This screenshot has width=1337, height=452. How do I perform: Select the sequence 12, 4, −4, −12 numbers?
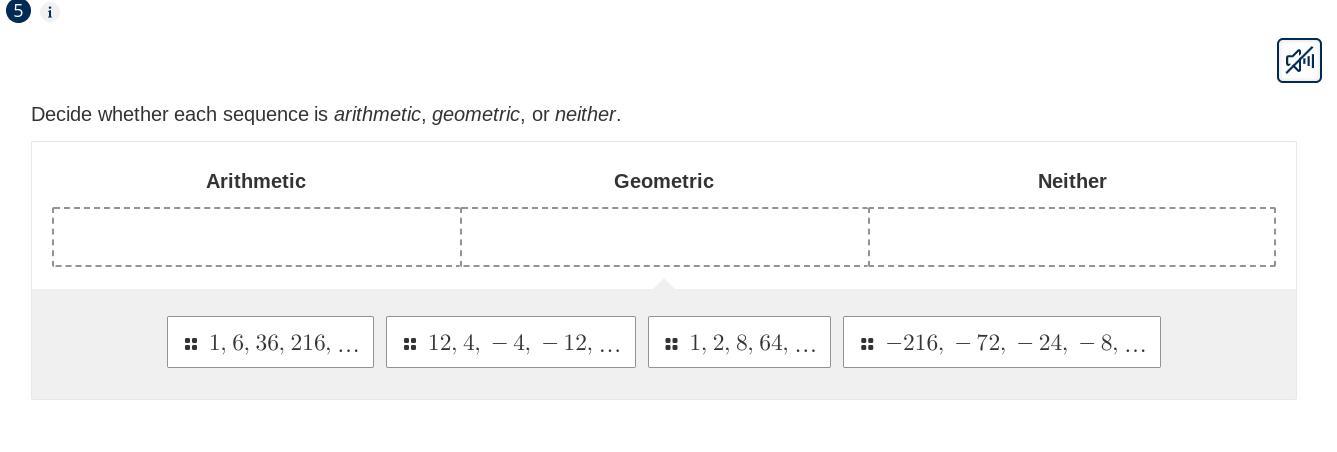pos(524,343)
